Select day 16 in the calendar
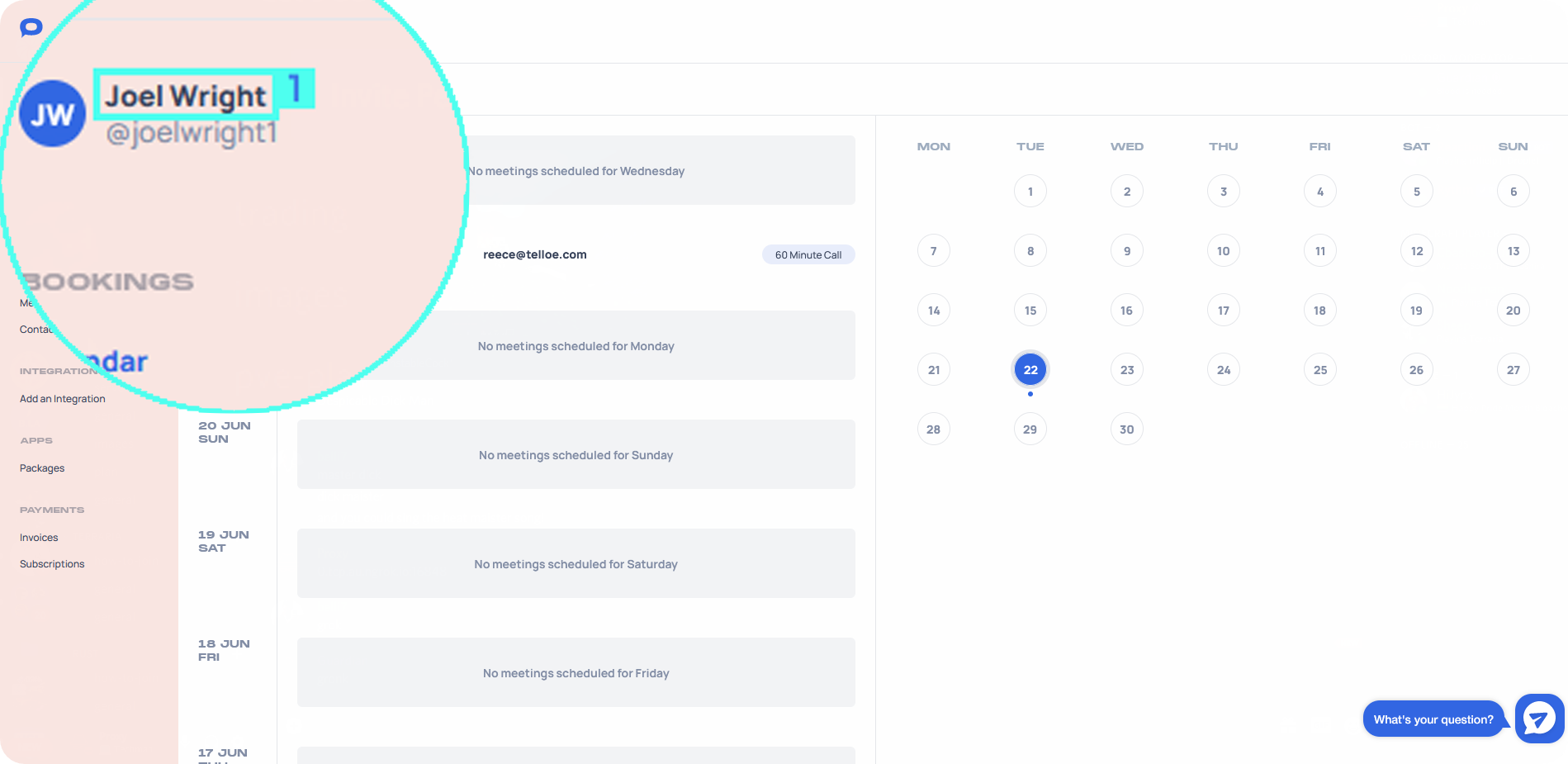1568x764 pixels. (x=1127, y=311)
